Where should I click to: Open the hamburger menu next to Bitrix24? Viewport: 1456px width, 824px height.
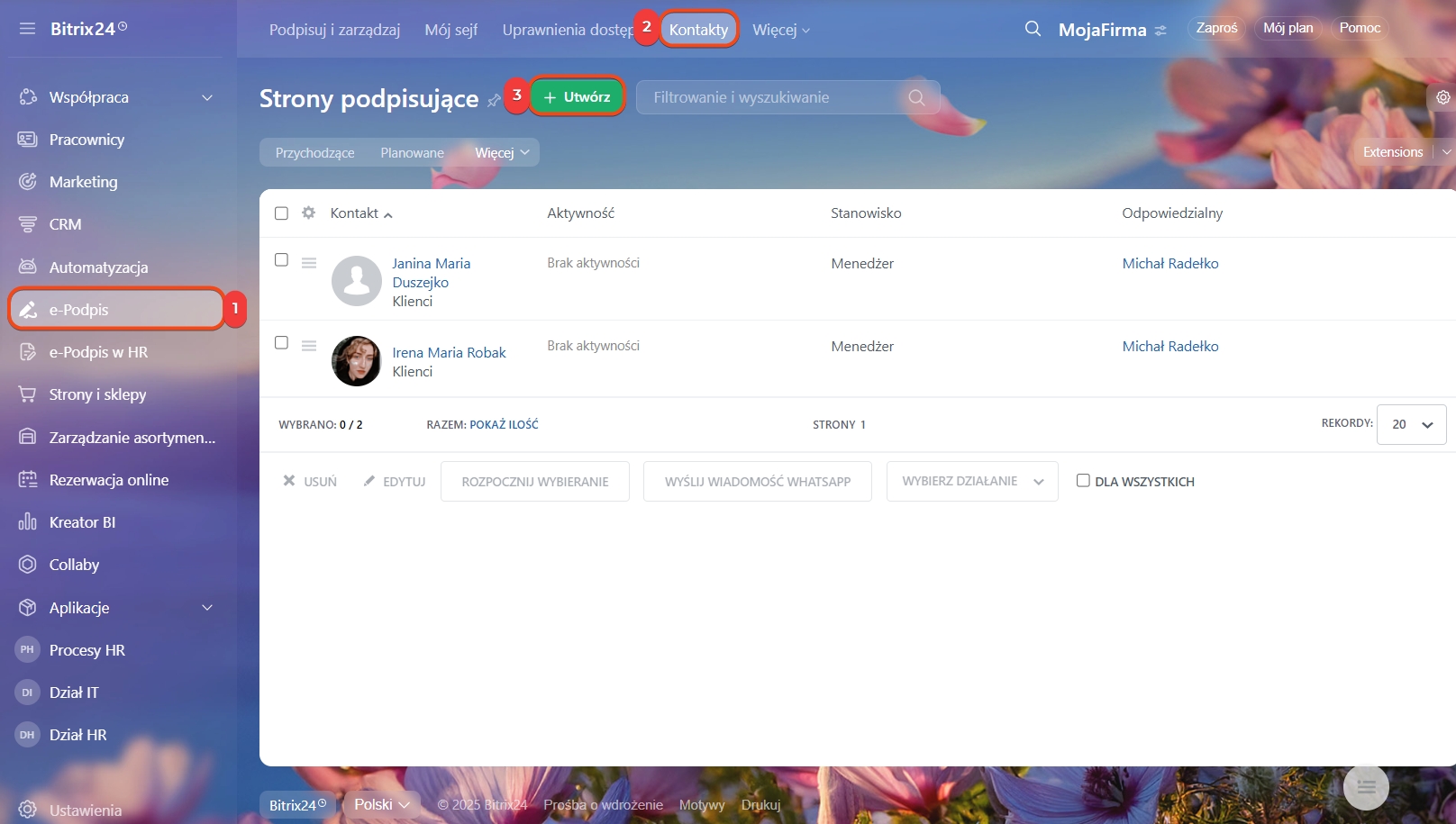coord(27,29)
